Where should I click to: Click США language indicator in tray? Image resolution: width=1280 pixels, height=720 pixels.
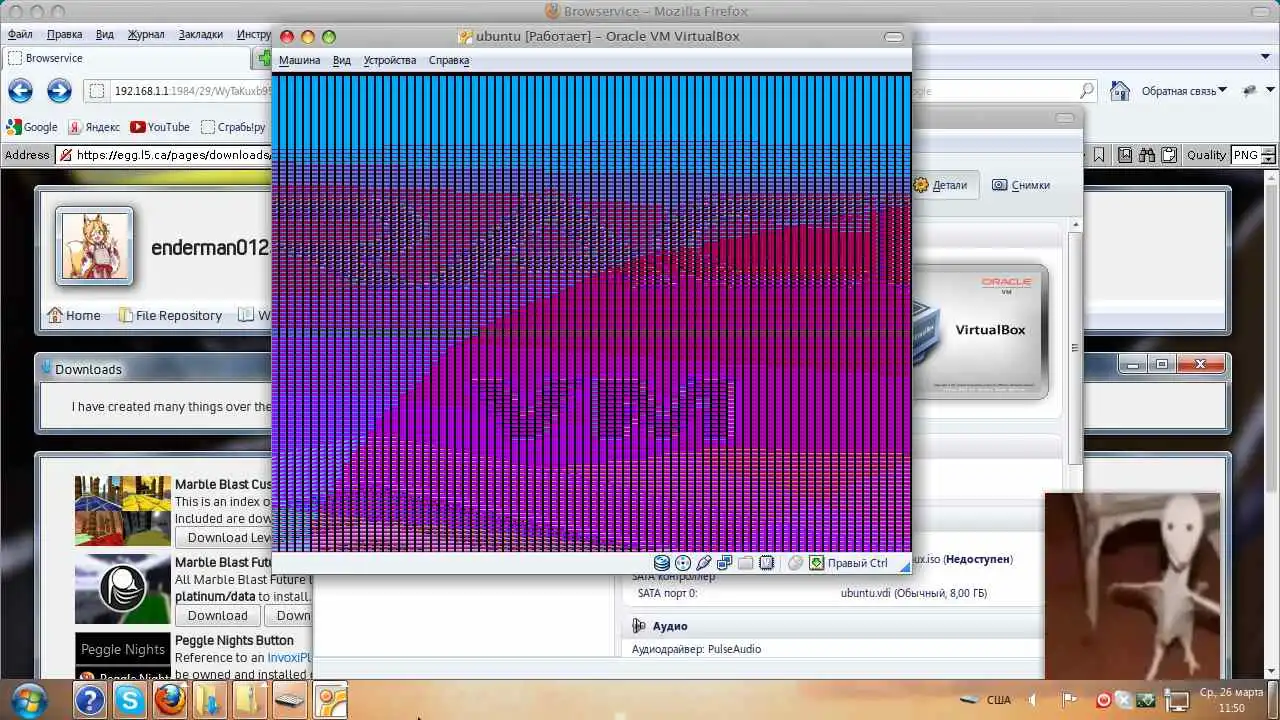click(998, 700)
